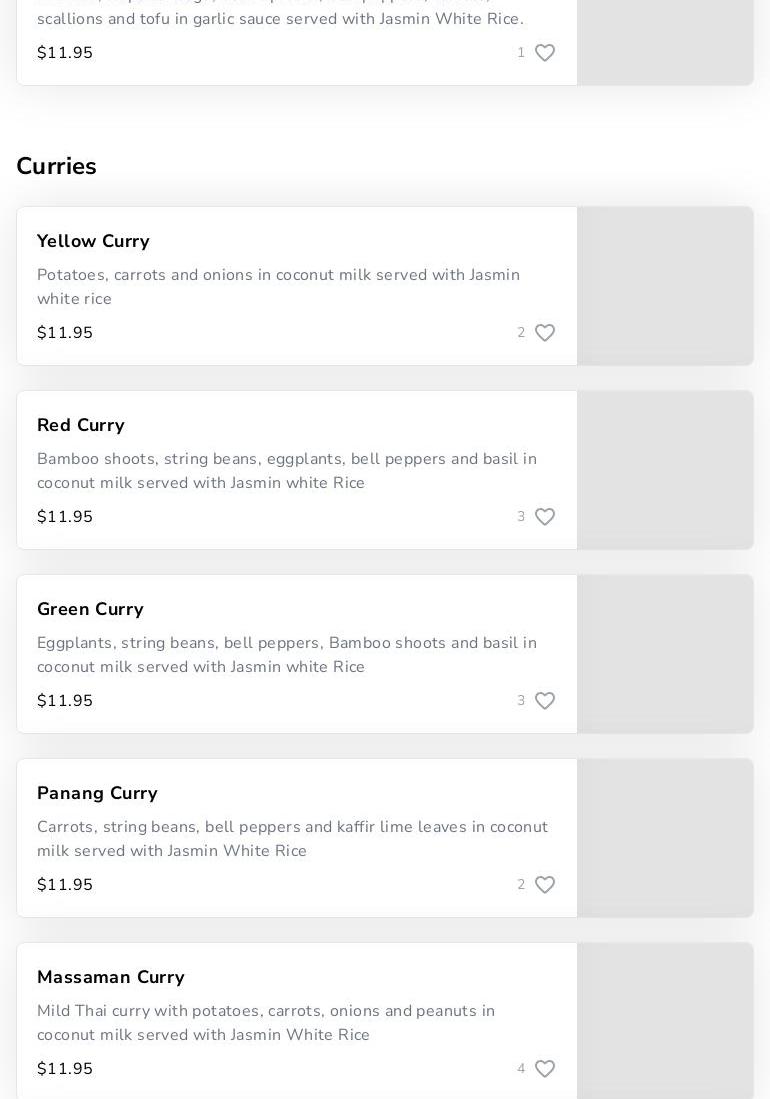This screenshot has height=1099, width=770.
Task: Open the Panang Curry details
Action: tap(97, 794)
